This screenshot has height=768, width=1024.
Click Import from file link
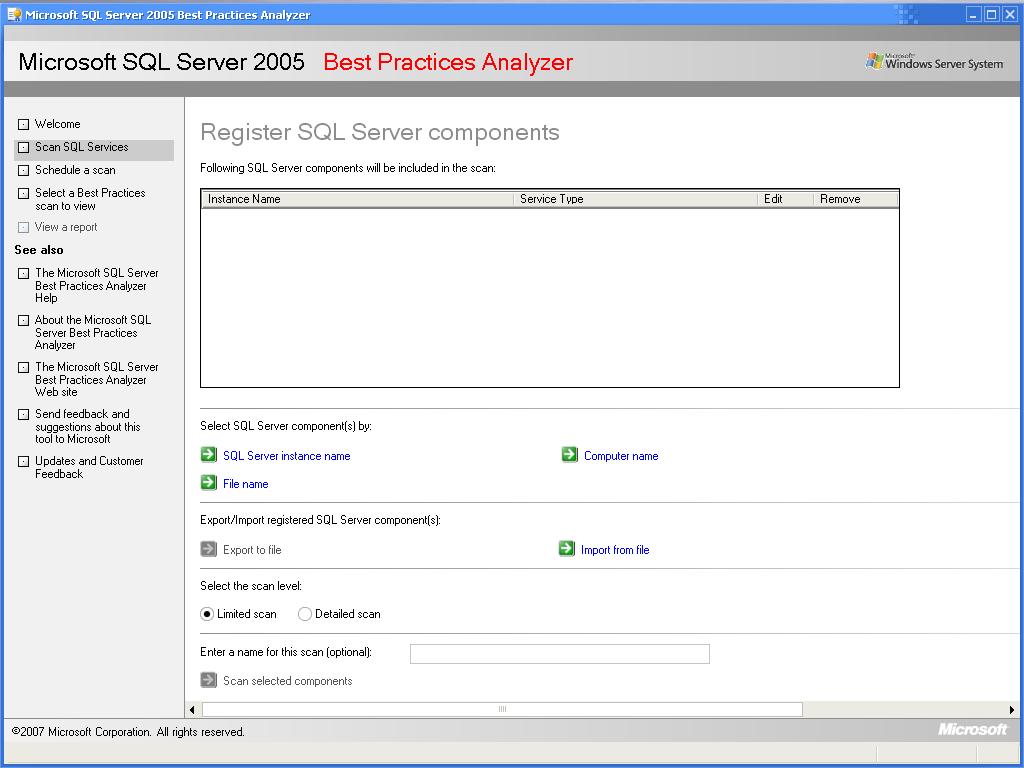[x=615, y=550]
